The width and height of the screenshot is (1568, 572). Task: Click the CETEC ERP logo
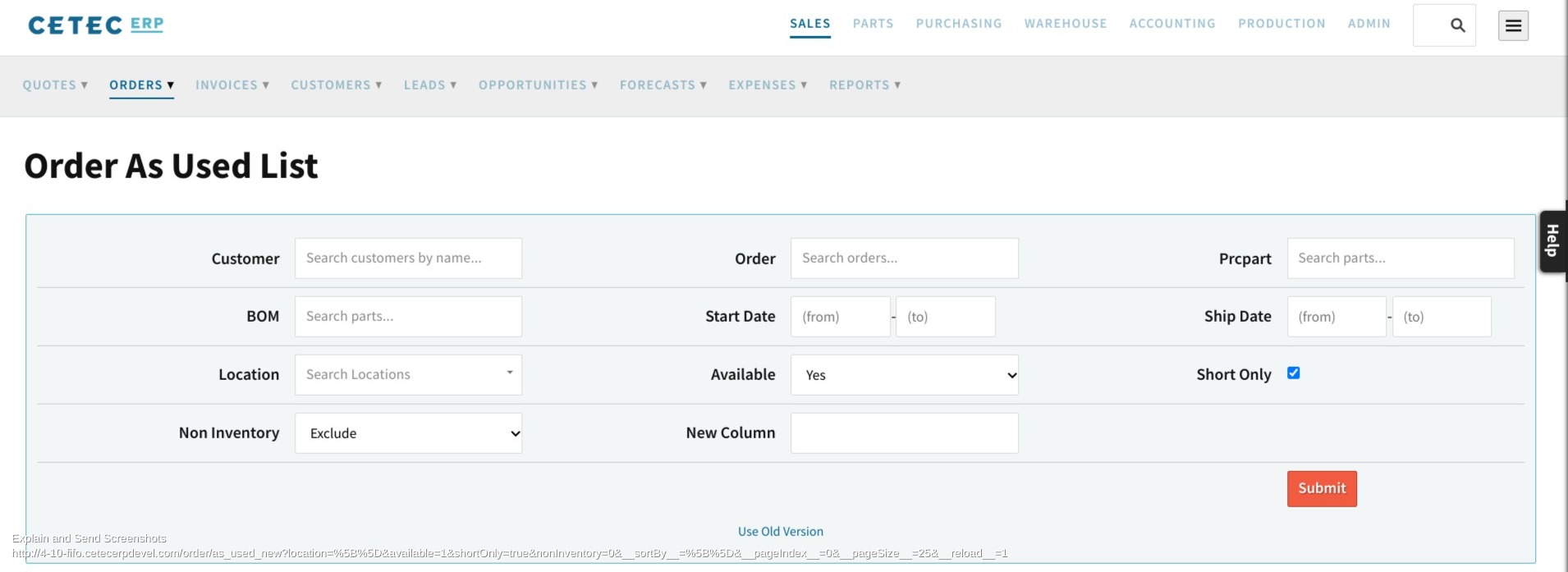click(95, 25)
